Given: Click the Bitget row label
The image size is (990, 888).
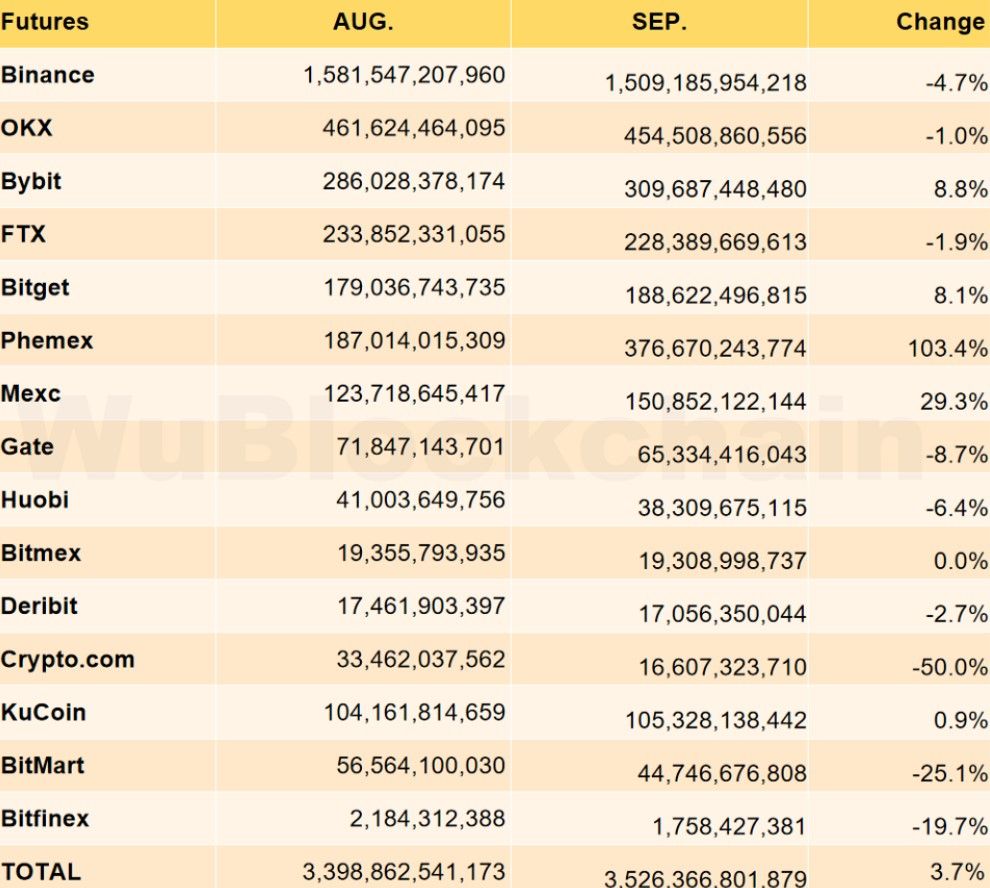Looking at the screenshot, I should (x=36, y=287).
